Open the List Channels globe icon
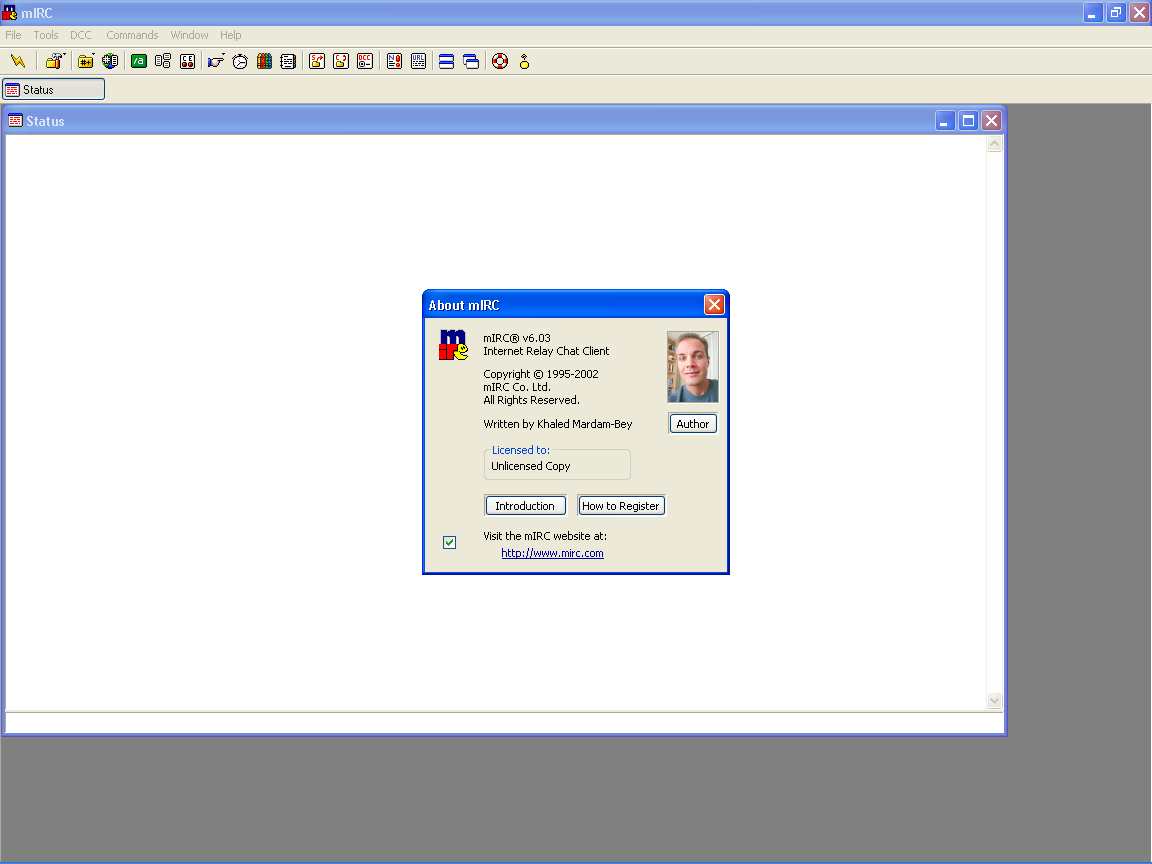 (x=110, y=62)
